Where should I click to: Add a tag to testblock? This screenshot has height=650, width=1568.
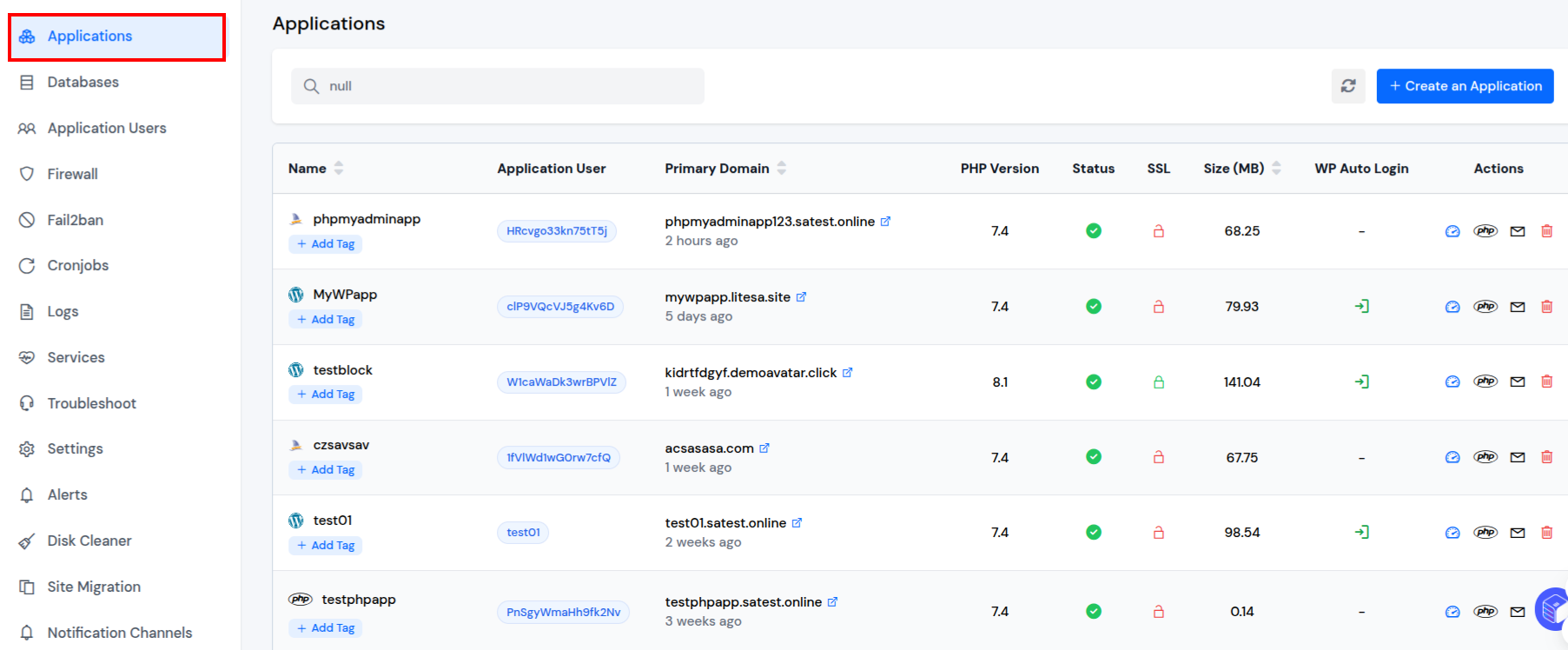point(326,395)
